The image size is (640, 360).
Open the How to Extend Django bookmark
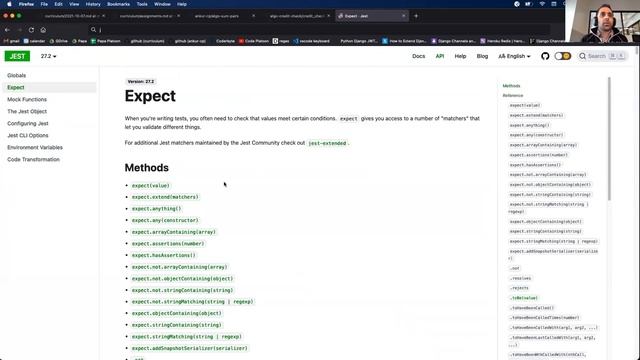(x=404, y=41)
